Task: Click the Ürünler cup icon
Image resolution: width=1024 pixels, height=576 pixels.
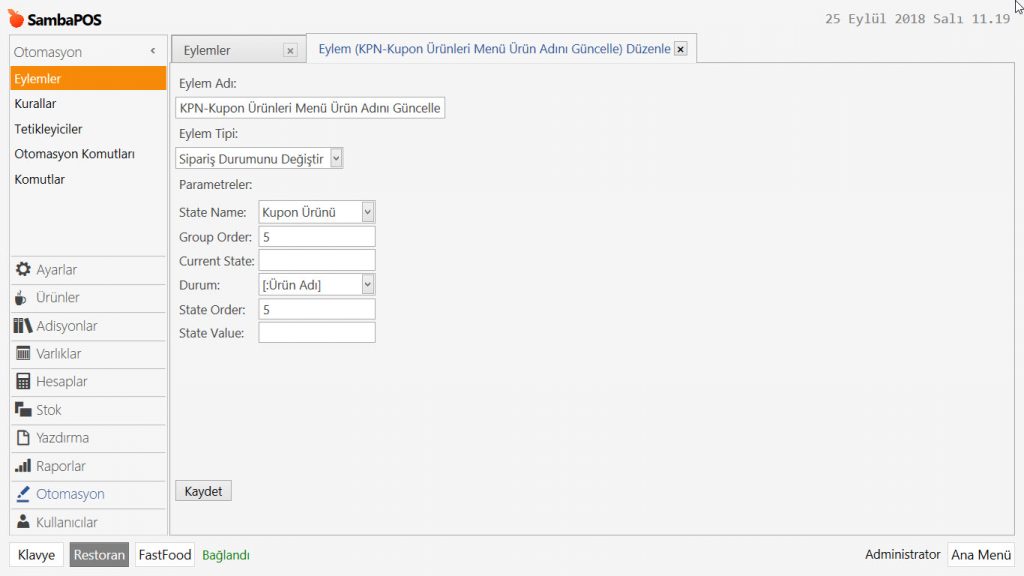Action: (x=23, y=298)
